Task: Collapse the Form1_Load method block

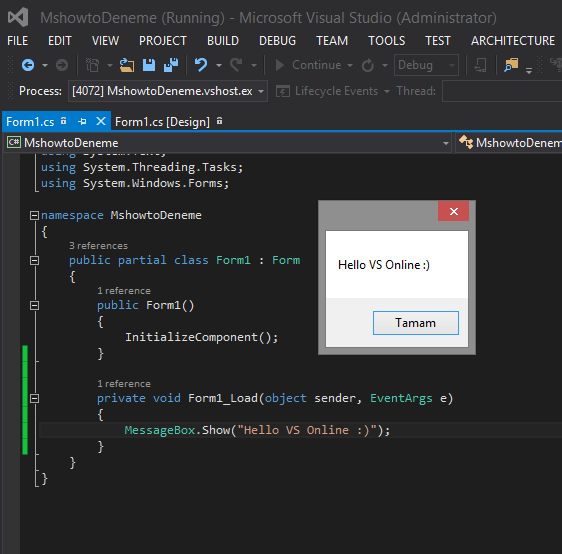Action: (x=34, y=398)
